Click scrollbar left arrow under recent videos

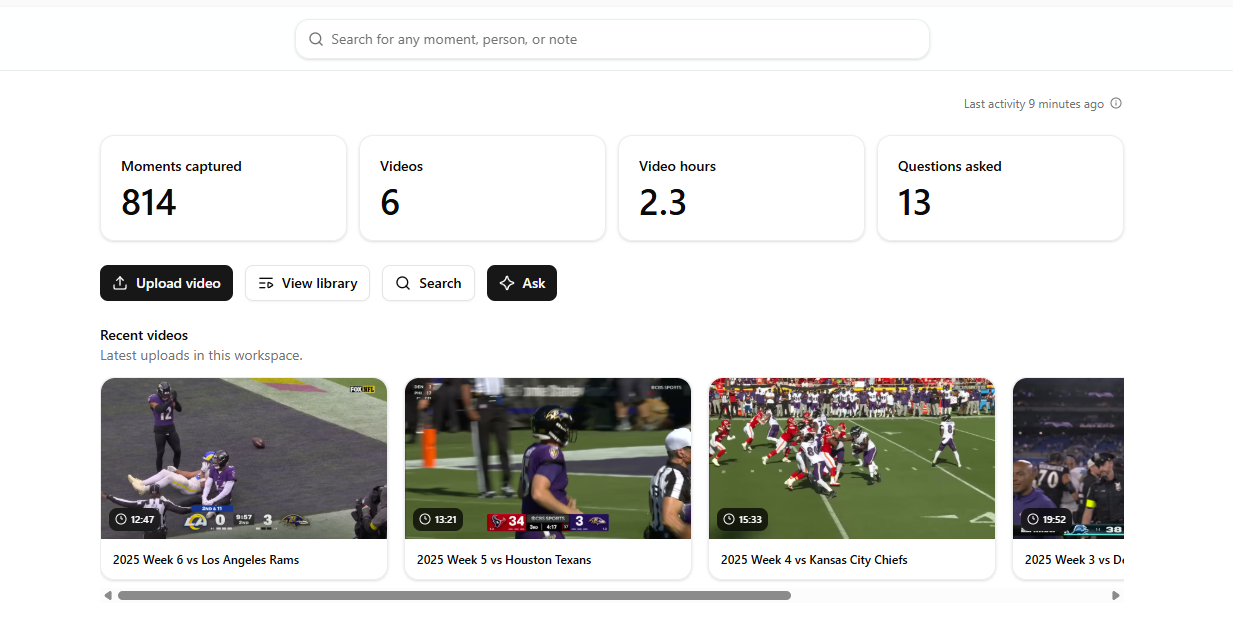108,595
